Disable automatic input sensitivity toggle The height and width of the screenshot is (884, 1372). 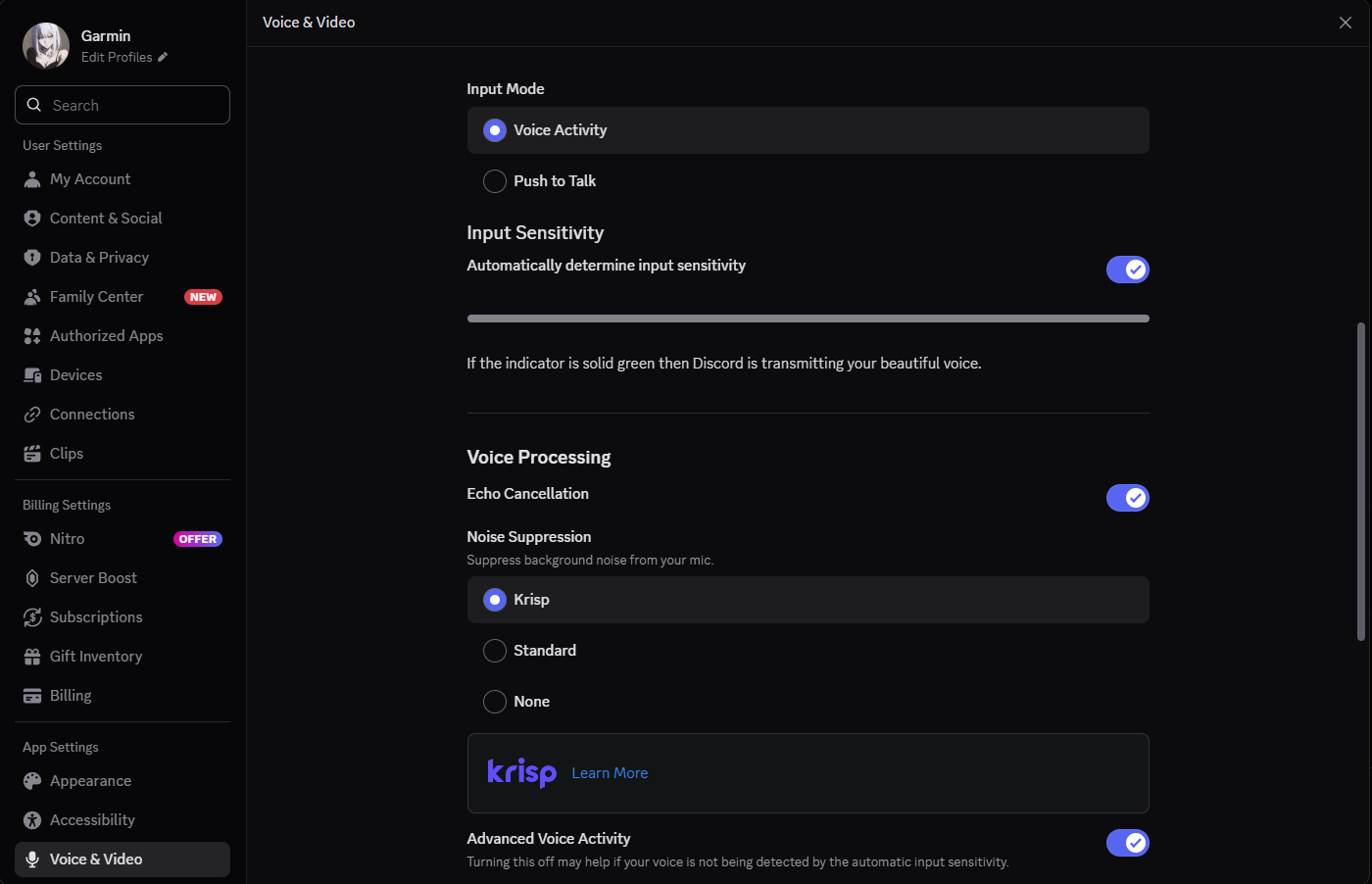(1127, 270)
